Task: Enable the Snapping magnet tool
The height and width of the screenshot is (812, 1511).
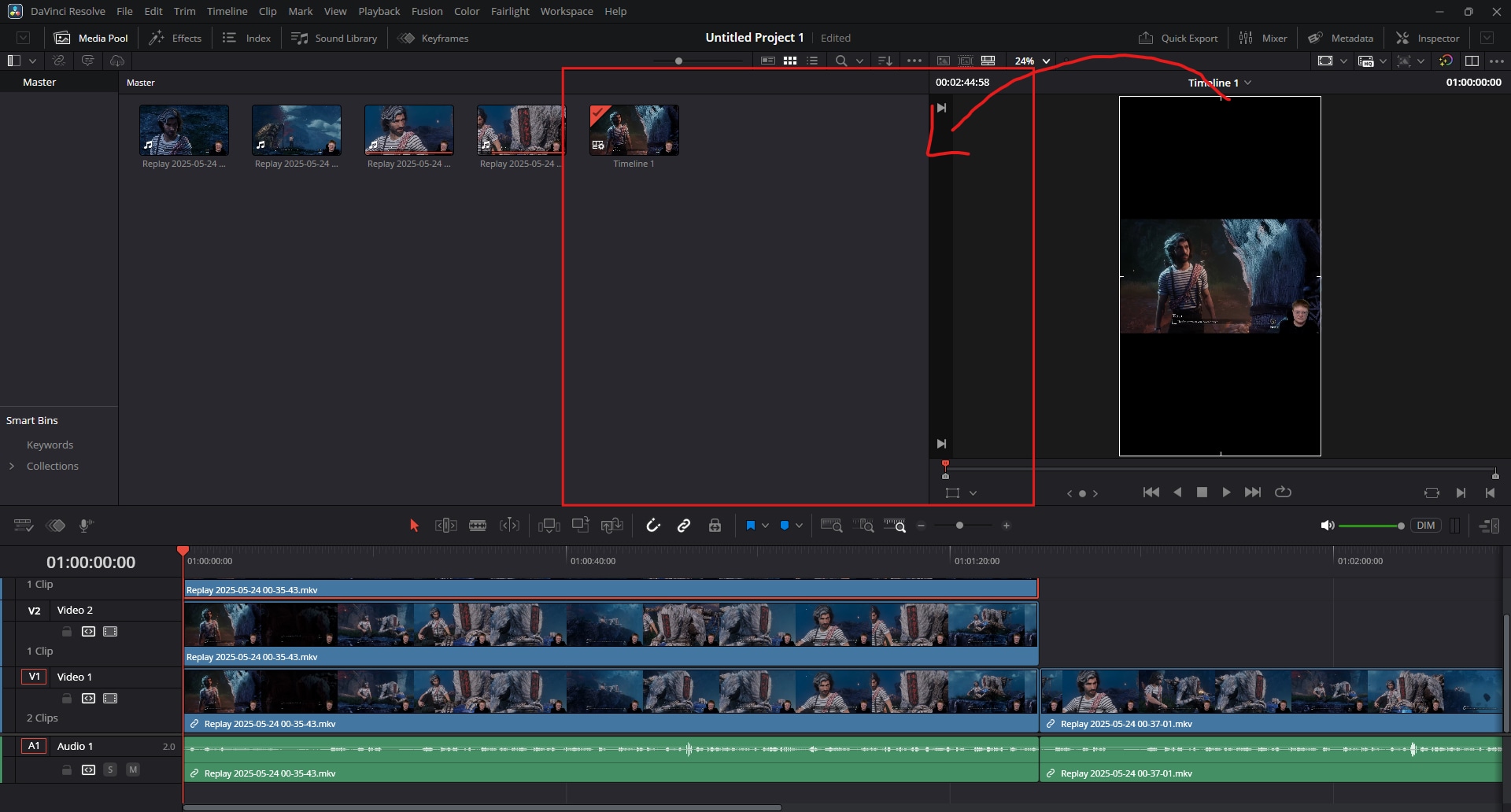Action: 653,525
